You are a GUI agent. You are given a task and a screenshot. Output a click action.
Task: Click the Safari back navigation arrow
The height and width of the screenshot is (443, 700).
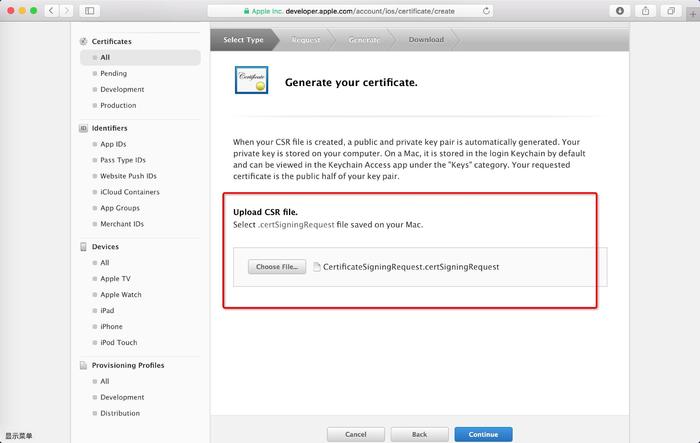[x=51, y=10]
